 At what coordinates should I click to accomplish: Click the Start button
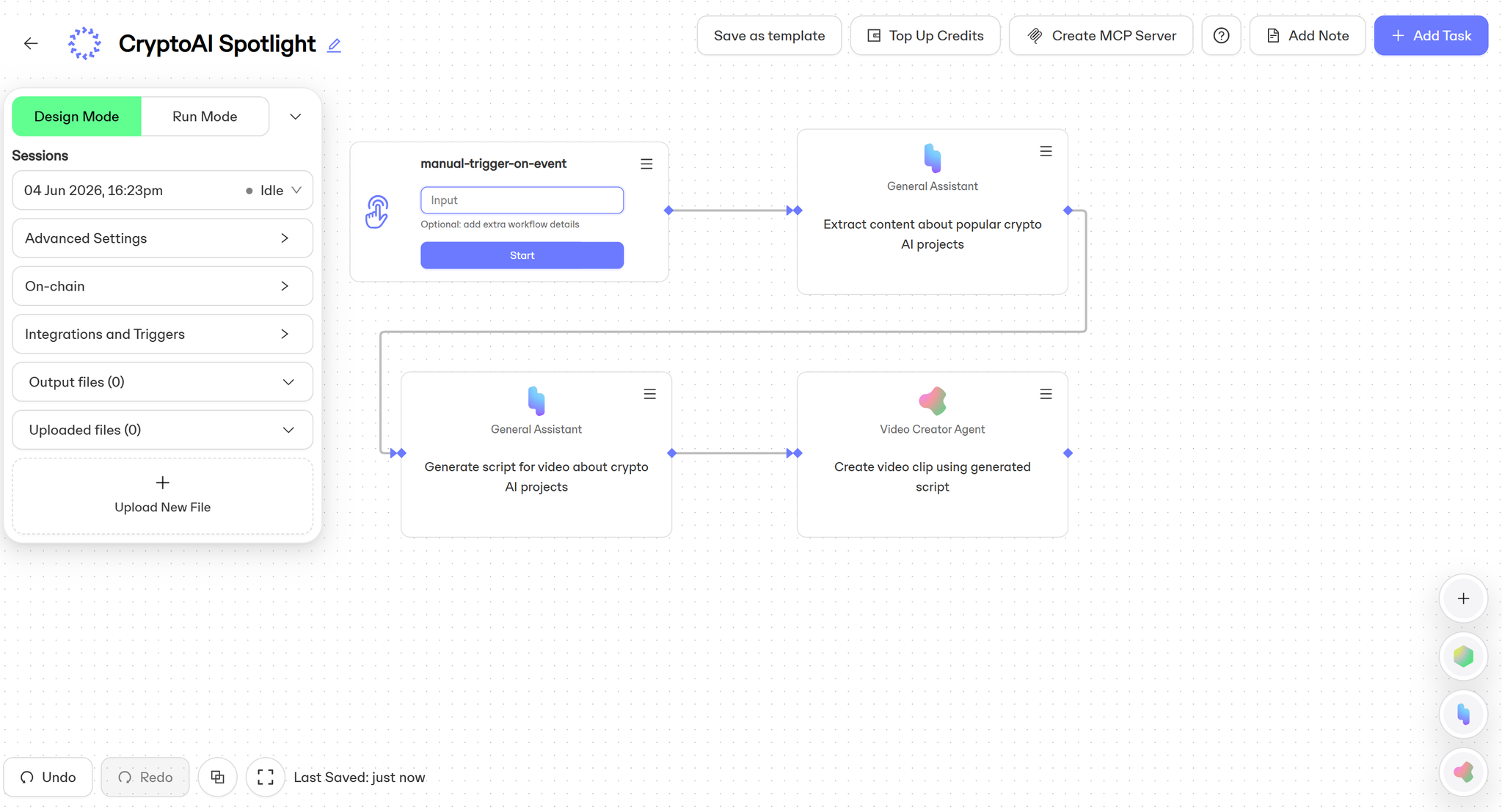(x=522, y=255)
